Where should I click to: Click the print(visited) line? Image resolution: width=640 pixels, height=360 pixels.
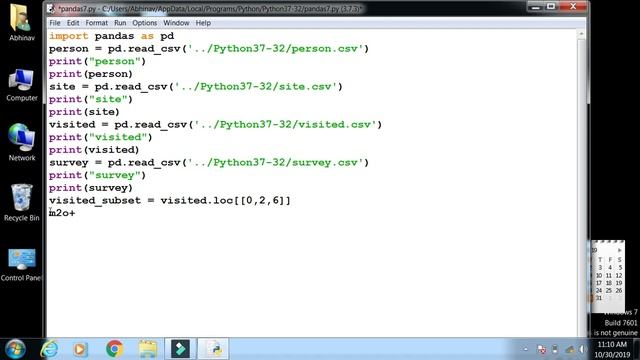point(94,150)
